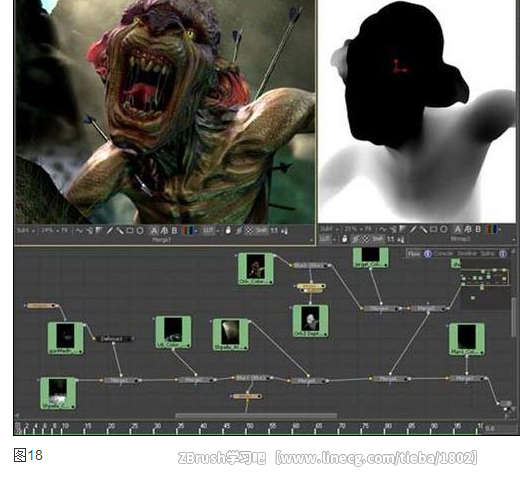Click the mouse icon in left viewer toolbar
The width and height of the screenshot is (520, 477).
pyautogui.click(x=228, y=231)
